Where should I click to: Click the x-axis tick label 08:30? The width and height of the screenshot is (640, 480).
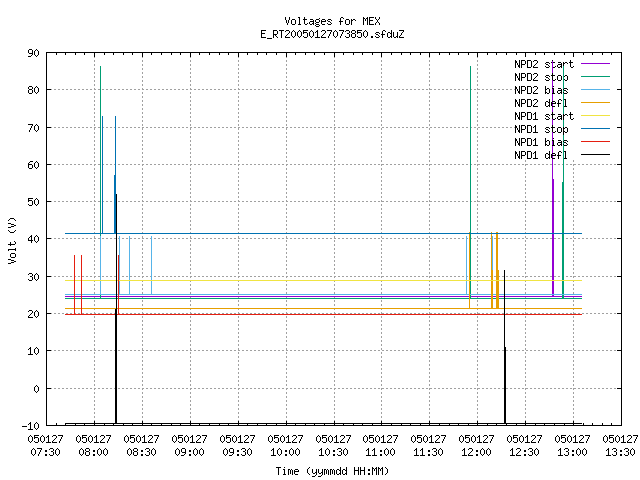tap(141, 452)
